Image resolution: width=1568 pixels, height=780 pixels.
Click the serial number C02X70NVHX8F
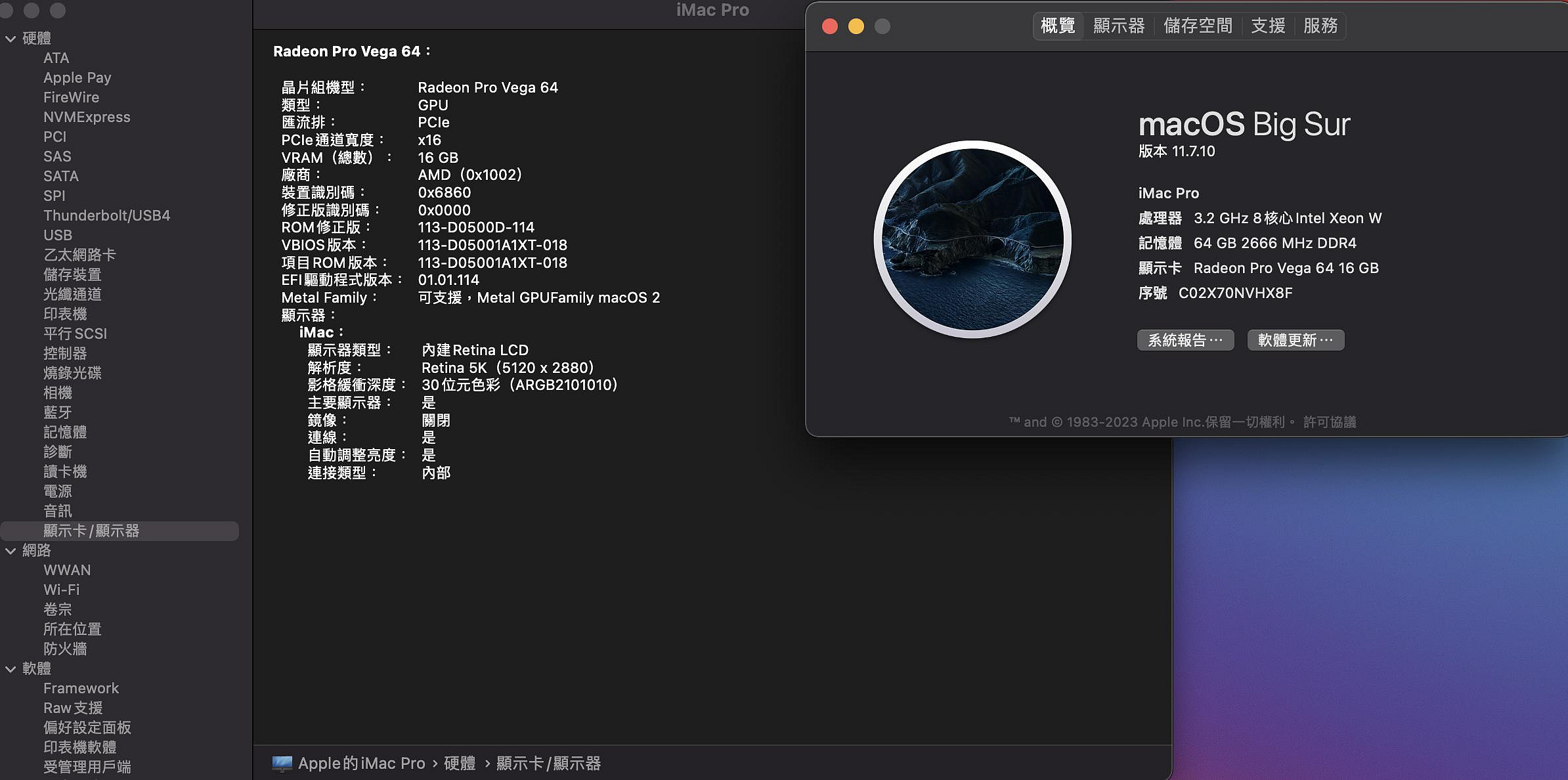point(1235,293)
